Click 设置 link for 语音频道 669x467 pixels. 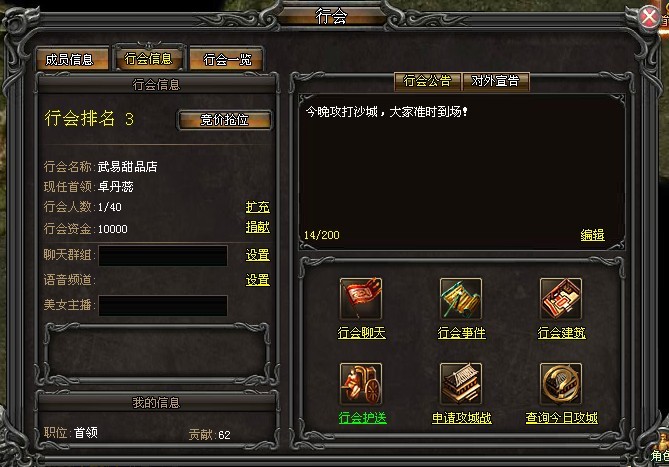point(257,280)
